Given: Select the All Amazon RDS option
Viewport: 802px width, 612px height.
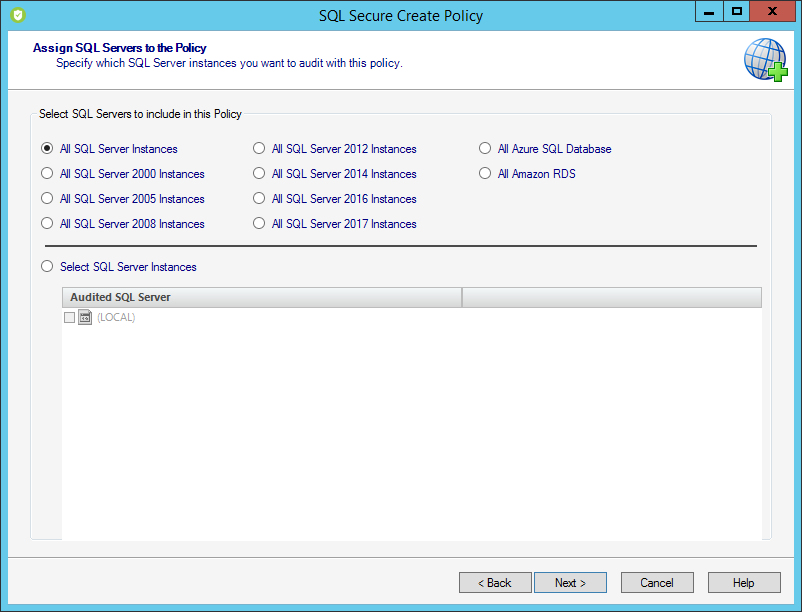Looking at the screenshot, I should [x=485, y=173].
